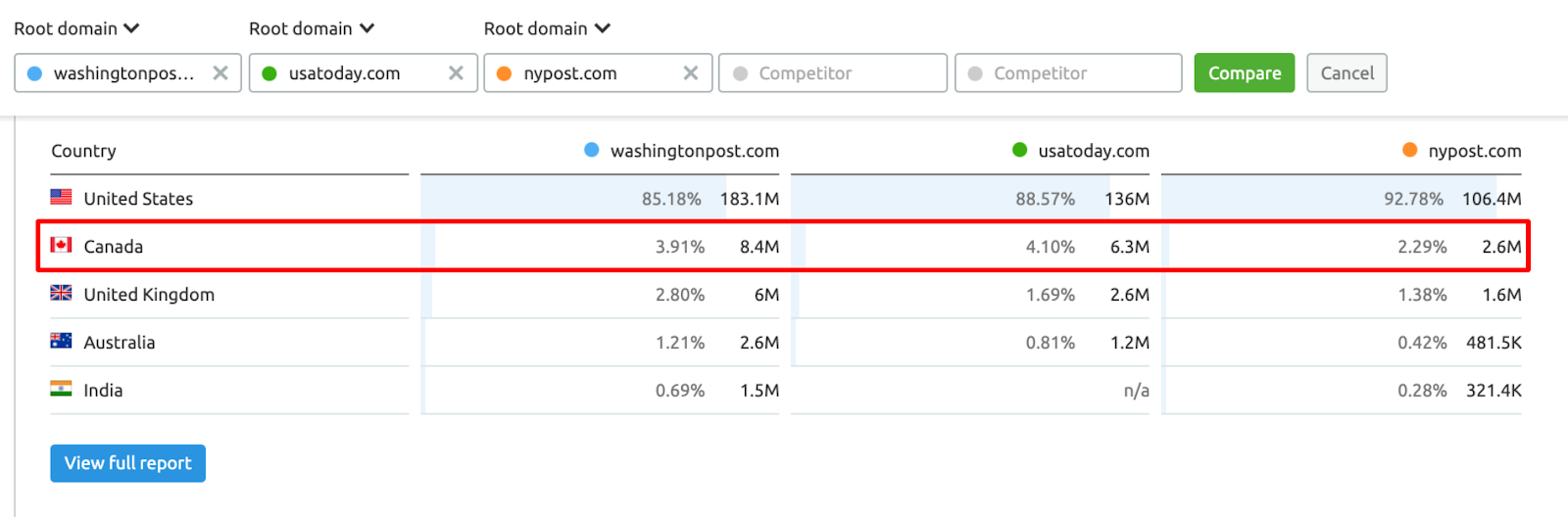Focus the last empty Competitor field

coord(1068,73)
